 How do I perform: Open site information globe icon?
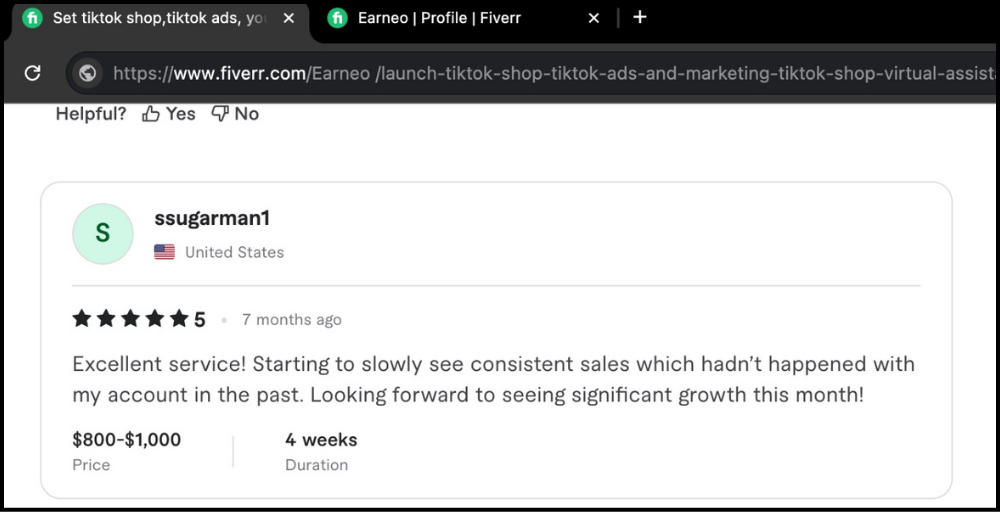[87, 73]
